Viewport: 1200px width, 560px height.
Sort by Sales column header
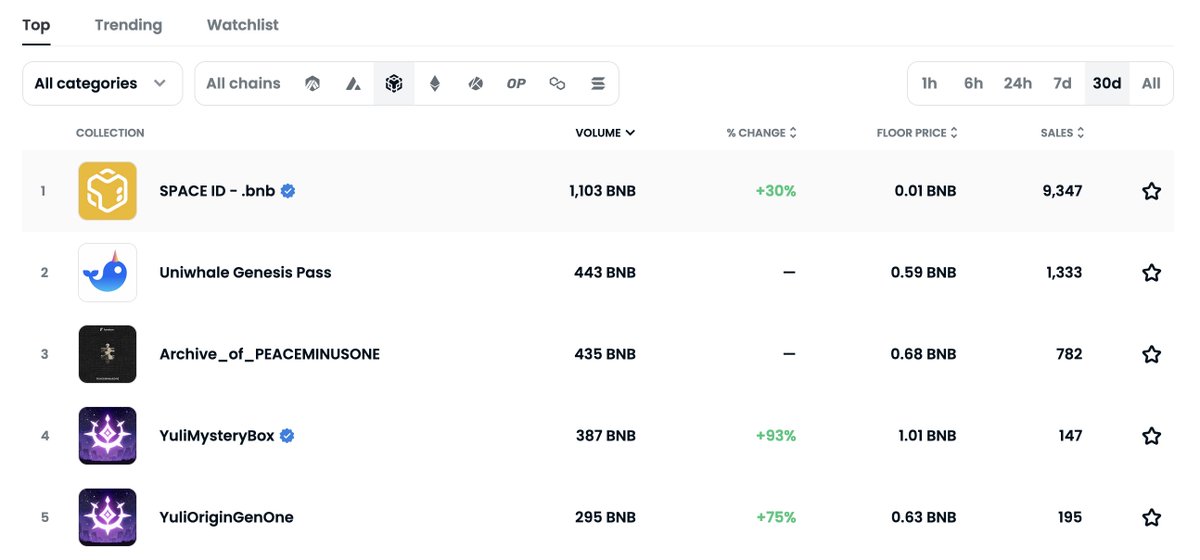coord(1063,133)
